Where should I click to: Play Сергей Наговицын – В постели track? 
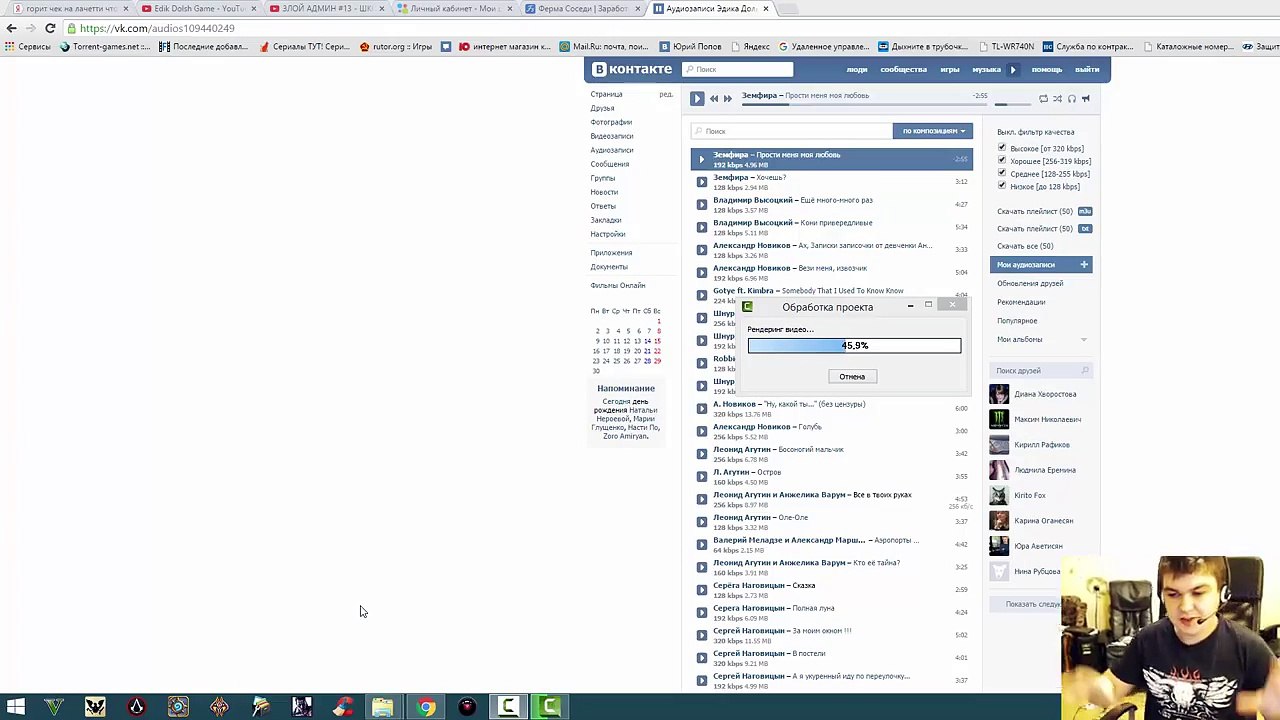(x=701, y=658)
